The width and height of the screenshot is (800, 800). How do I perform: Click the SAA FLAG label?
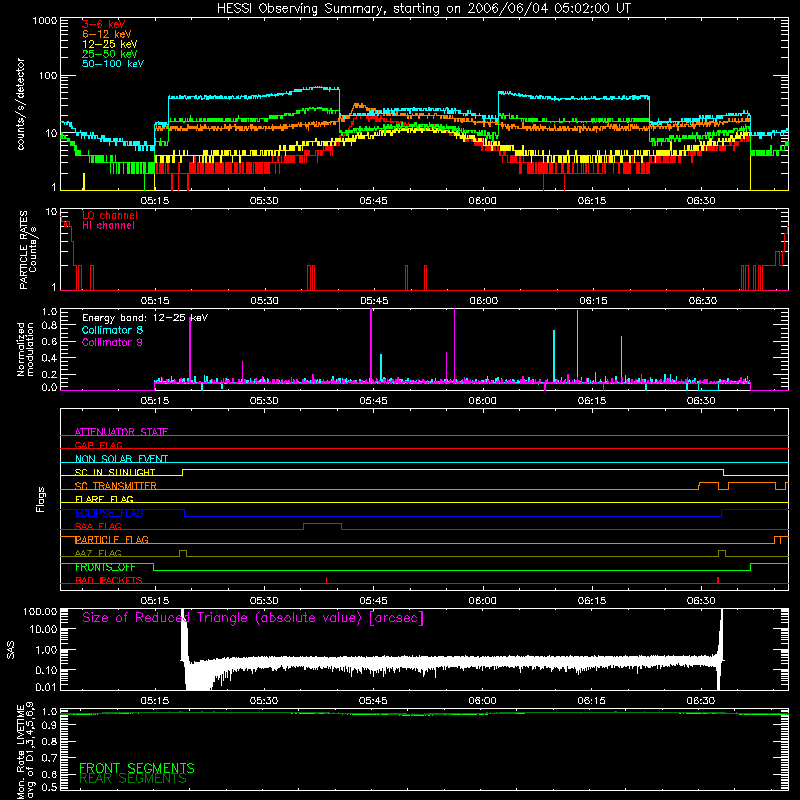tap(98, 526)
